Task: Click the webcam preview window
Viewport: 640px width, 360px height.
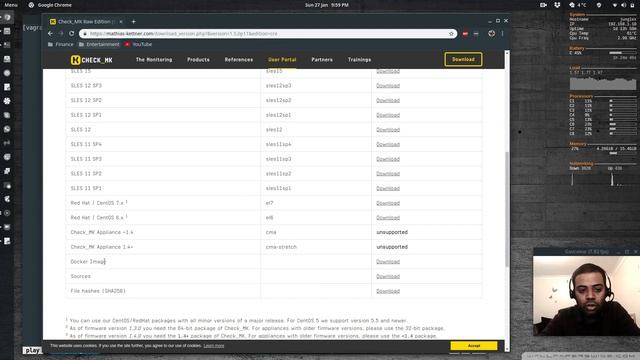Action: 586,296
